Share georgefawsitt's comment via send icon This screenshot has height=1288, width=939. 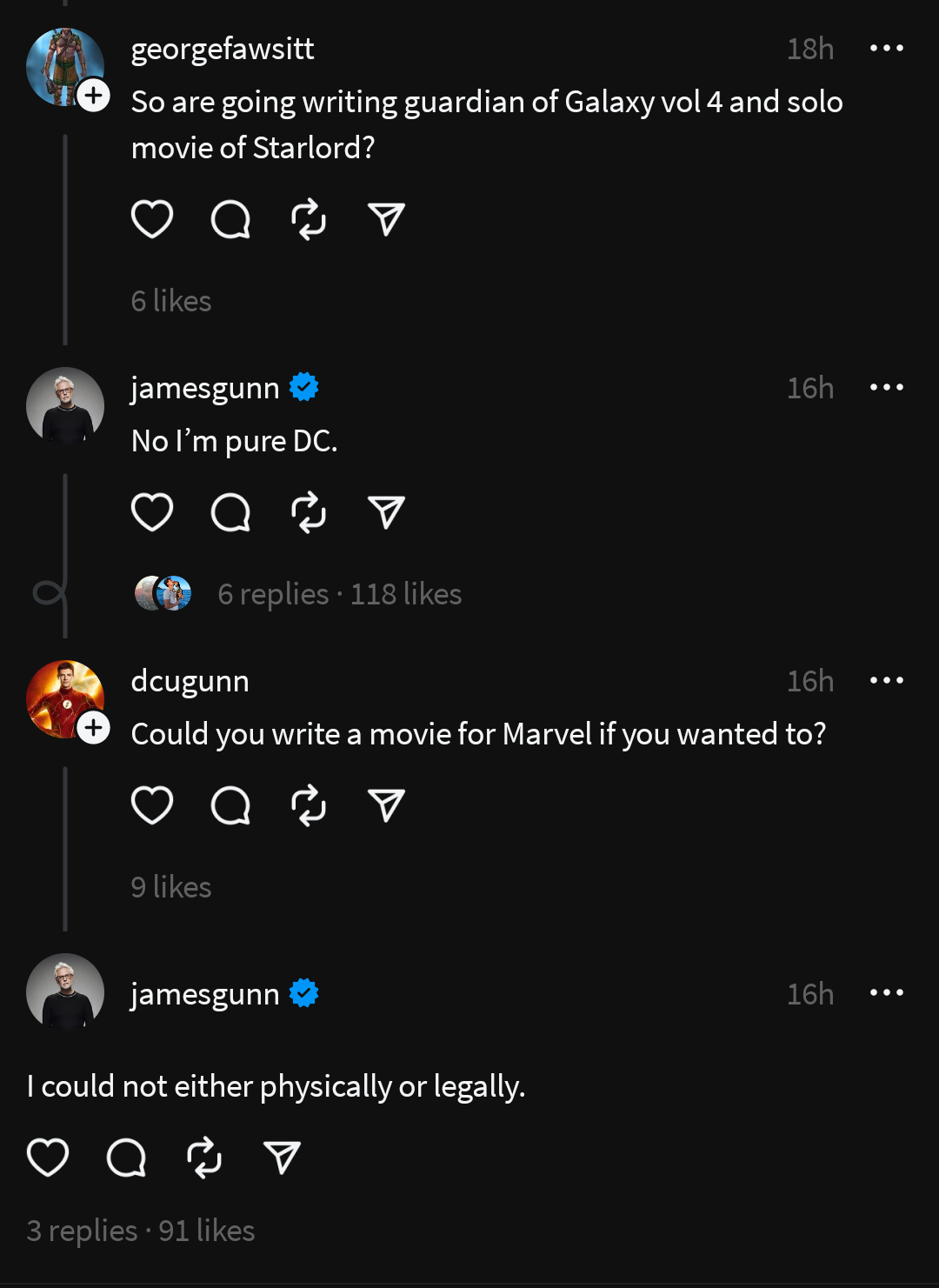(x=386, y=219)
